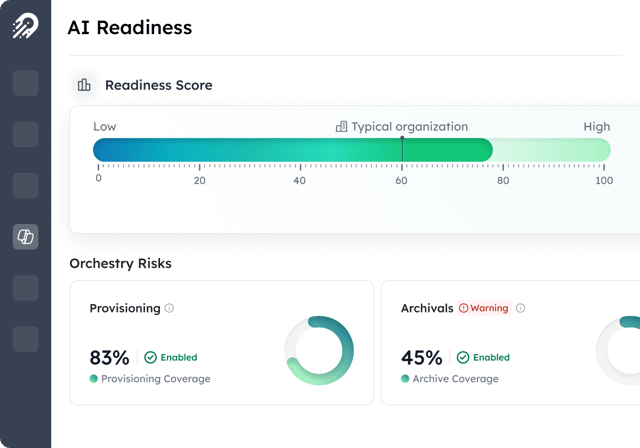This screenshot has height=448, width=640.
Task: Select the first sidebar item below the logo
Action: coord(25,83)
